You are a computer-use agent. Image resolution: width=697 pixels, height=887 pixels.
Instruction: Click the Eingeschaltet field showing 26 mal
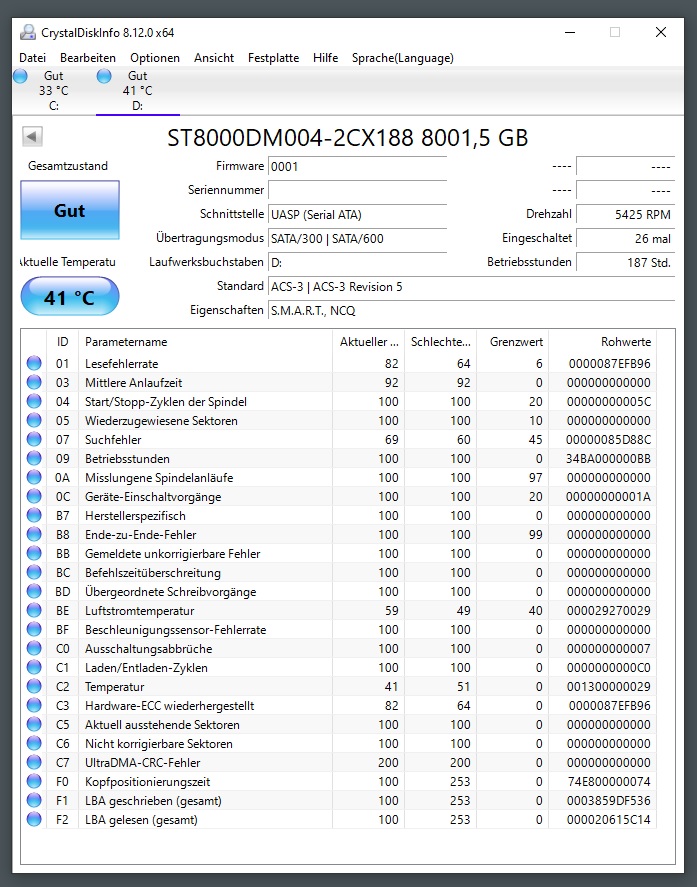[625, 238]
